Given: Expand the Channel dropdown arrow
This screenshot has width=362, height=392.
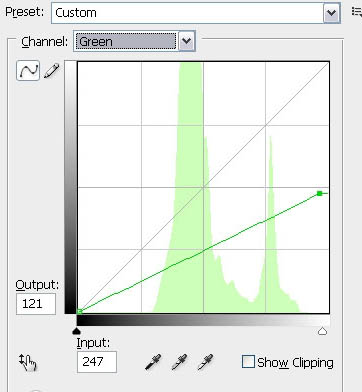Looking at the screenshot, I should (186, 41).
